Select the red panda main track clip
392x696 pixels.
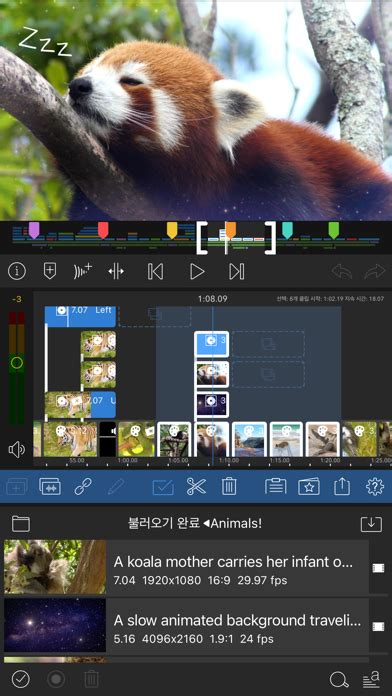[x=212, y=439]
